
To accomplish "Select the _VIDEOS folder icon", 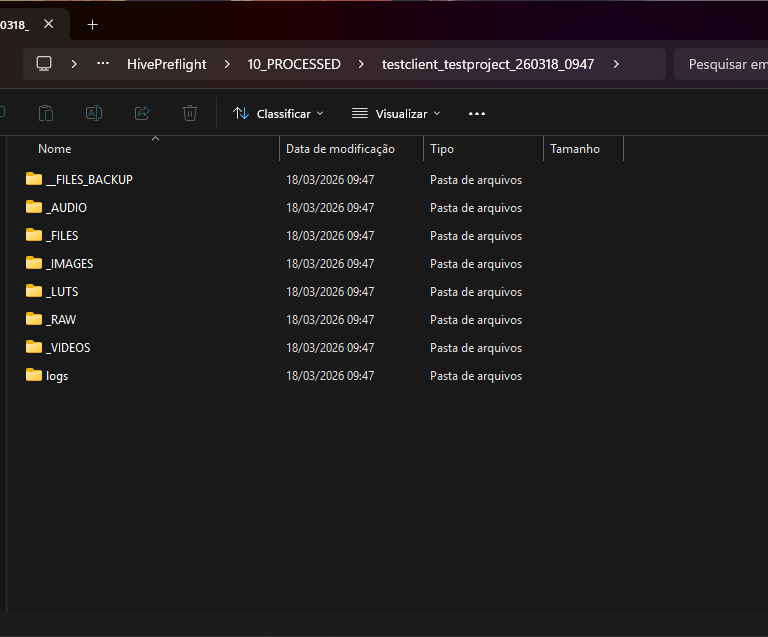I will (34, 346).
